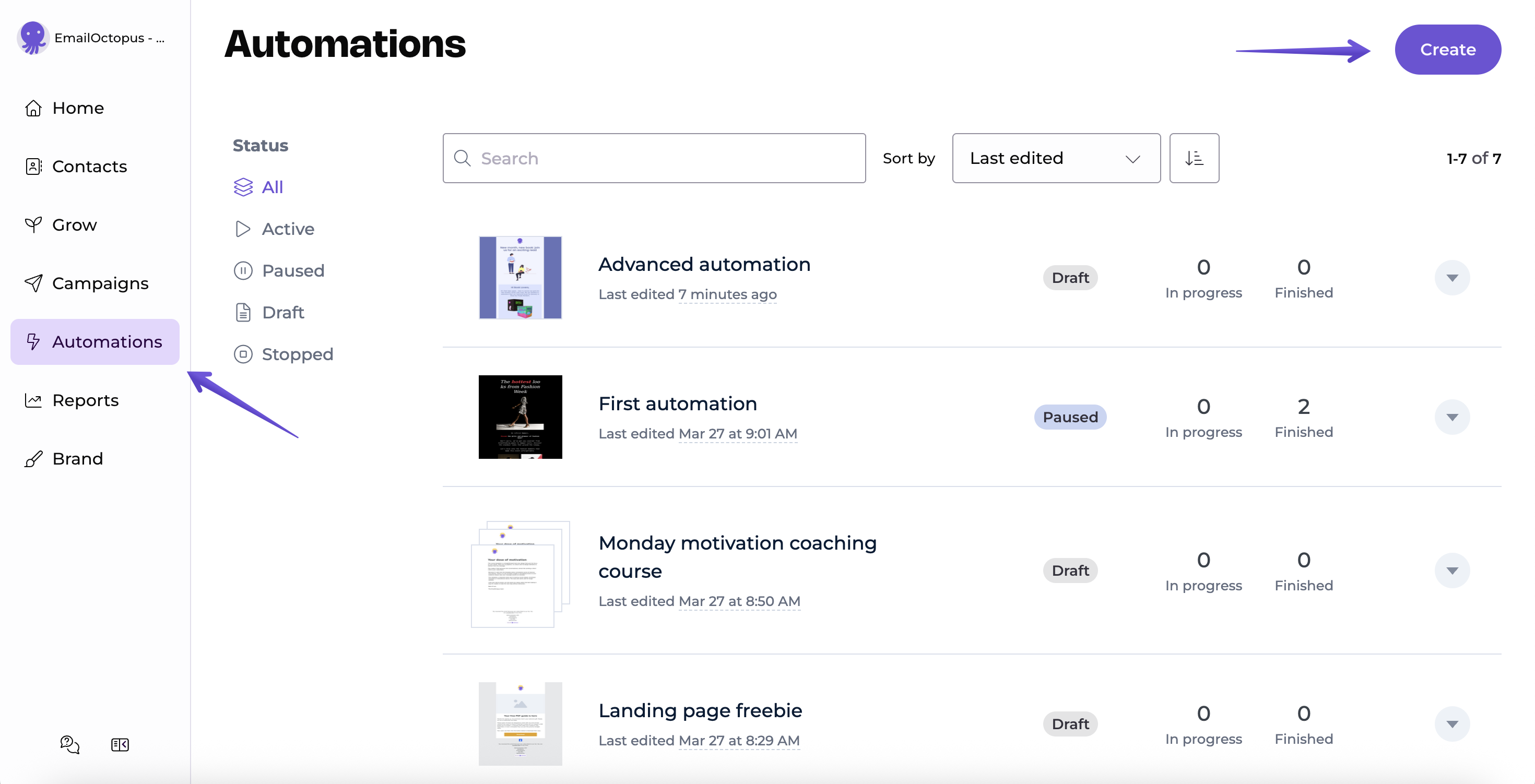Screen dimensions: 1535x784
Task: Open the Landing page freebie thumbnail
Action: click(x=519, y=723)
